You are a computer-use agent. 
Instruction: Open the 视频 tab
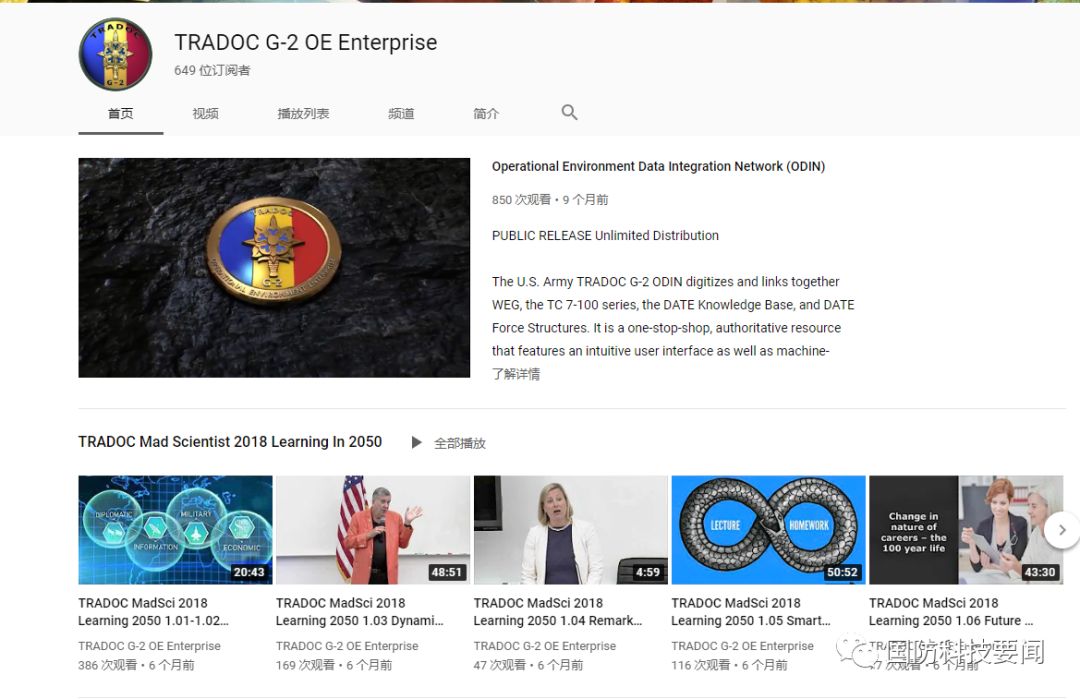(x=205, y=114)
